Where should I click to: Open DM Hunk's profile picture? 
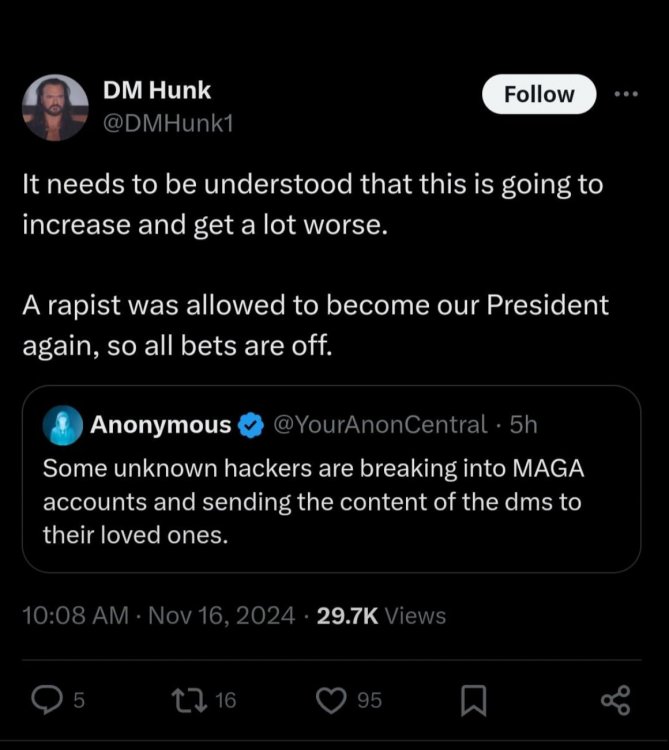tap(54, 106)
